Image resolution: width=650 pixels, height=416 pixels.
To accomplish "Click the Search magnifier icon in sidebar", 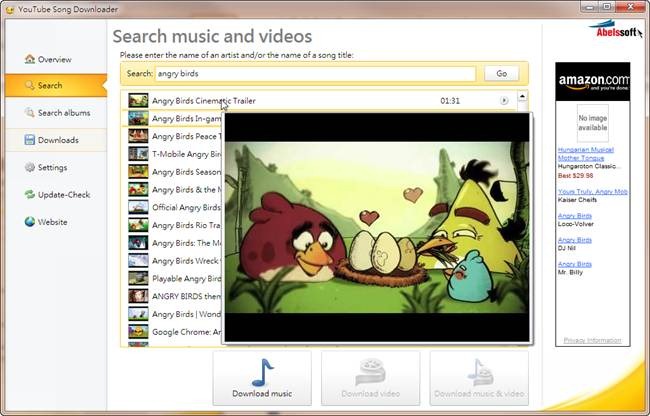I will (x=30, y=85).
